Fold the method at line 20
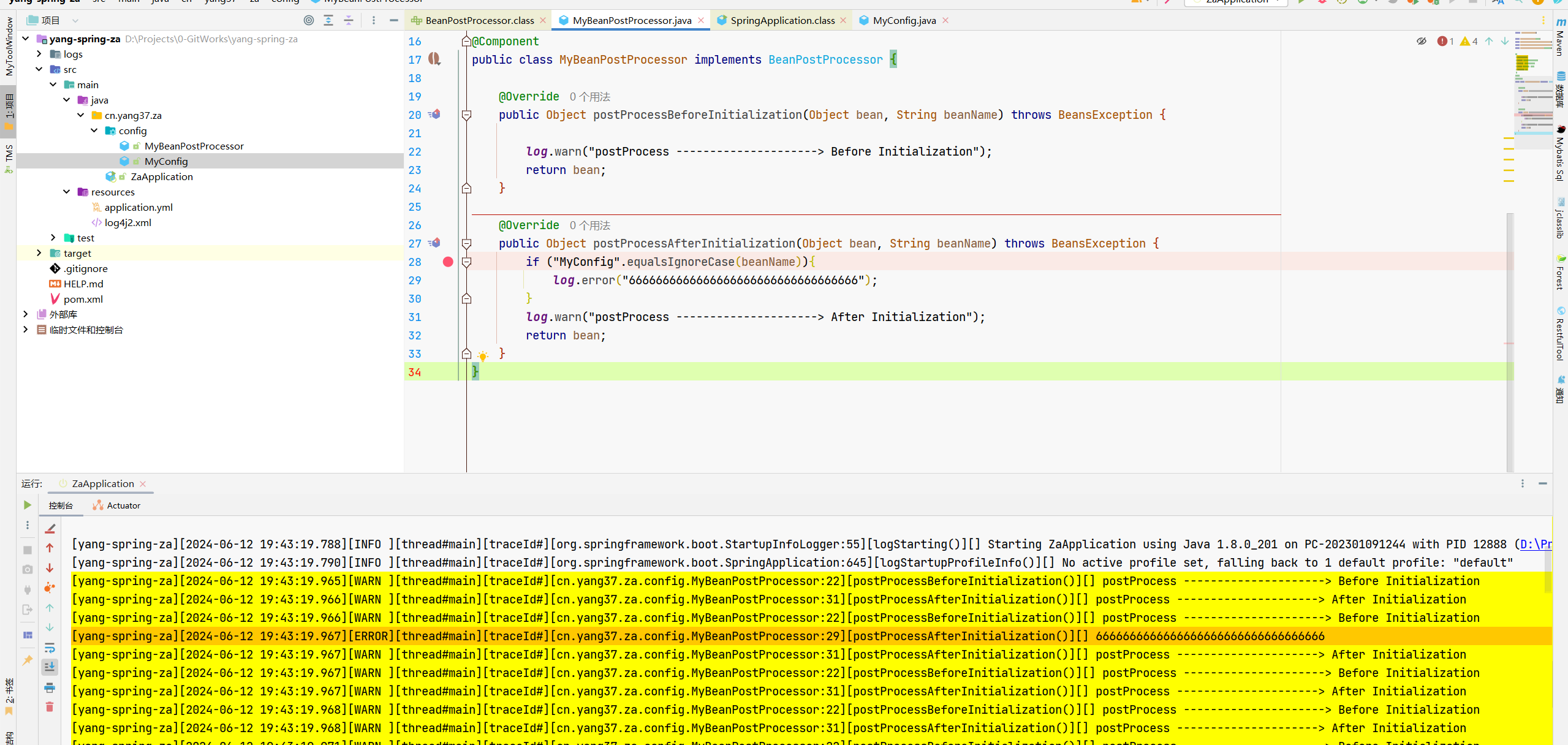Screen dimensions: 1568x745 pos(466,115)
